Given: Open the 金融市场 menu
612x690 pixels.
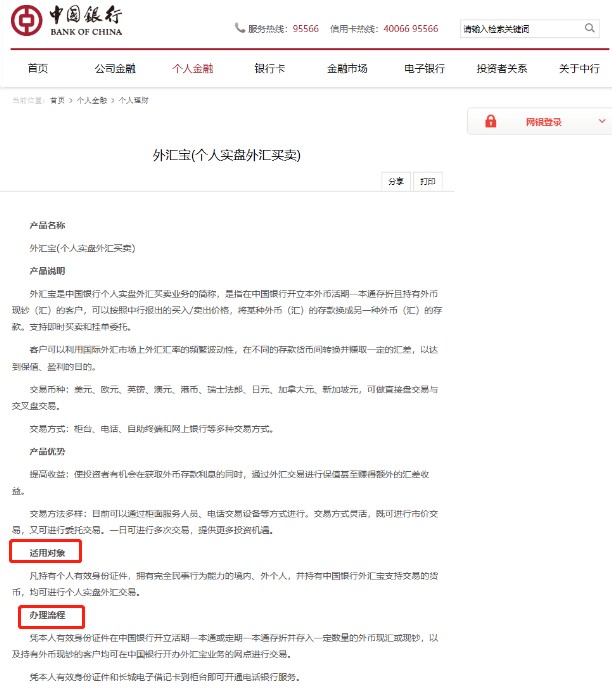Looking at the screenshot, I should click(347, 69).
